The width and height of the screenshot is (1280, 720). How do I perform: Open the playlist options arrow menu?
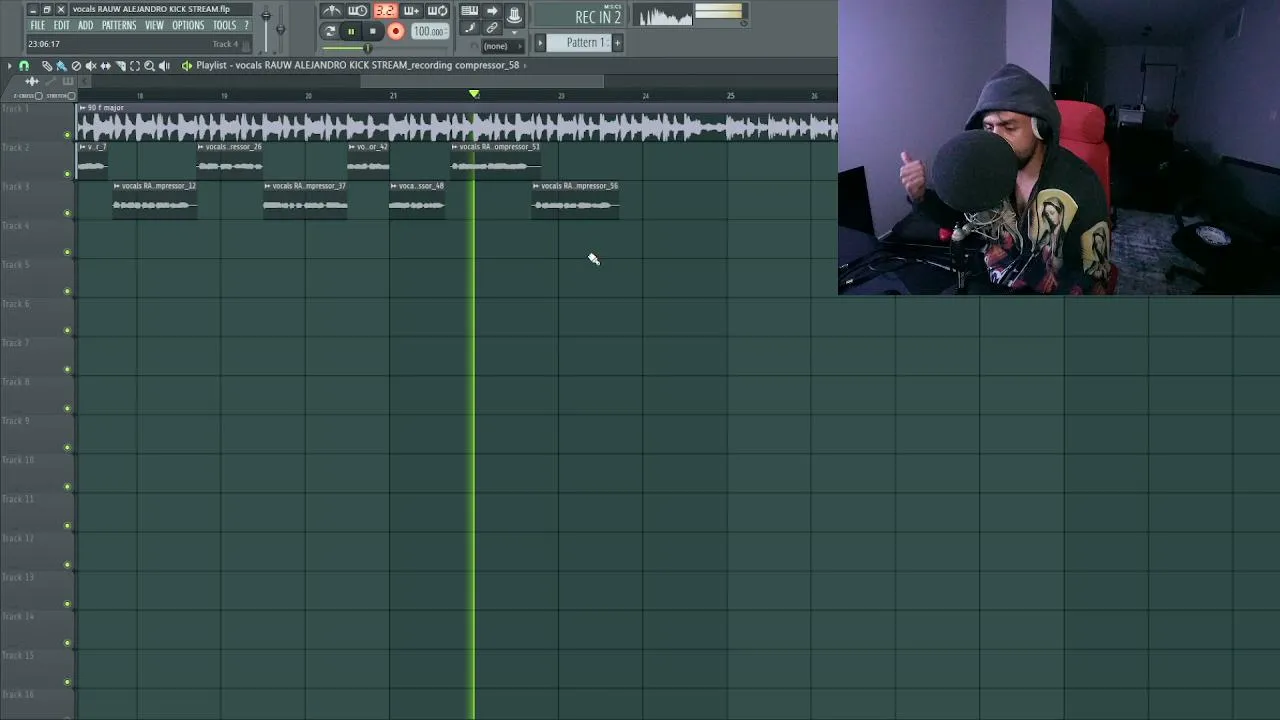point(10,66)
